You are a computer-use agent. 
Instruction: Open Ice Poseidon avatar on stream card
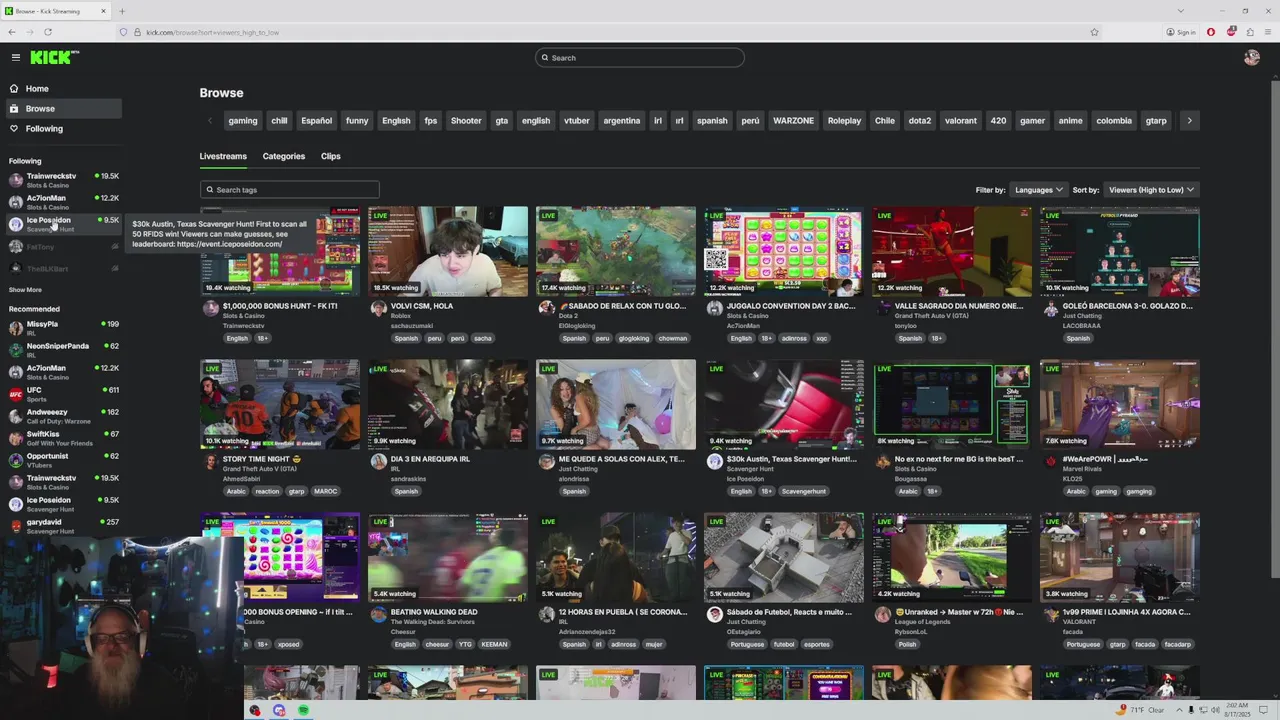tap(714, 462)
